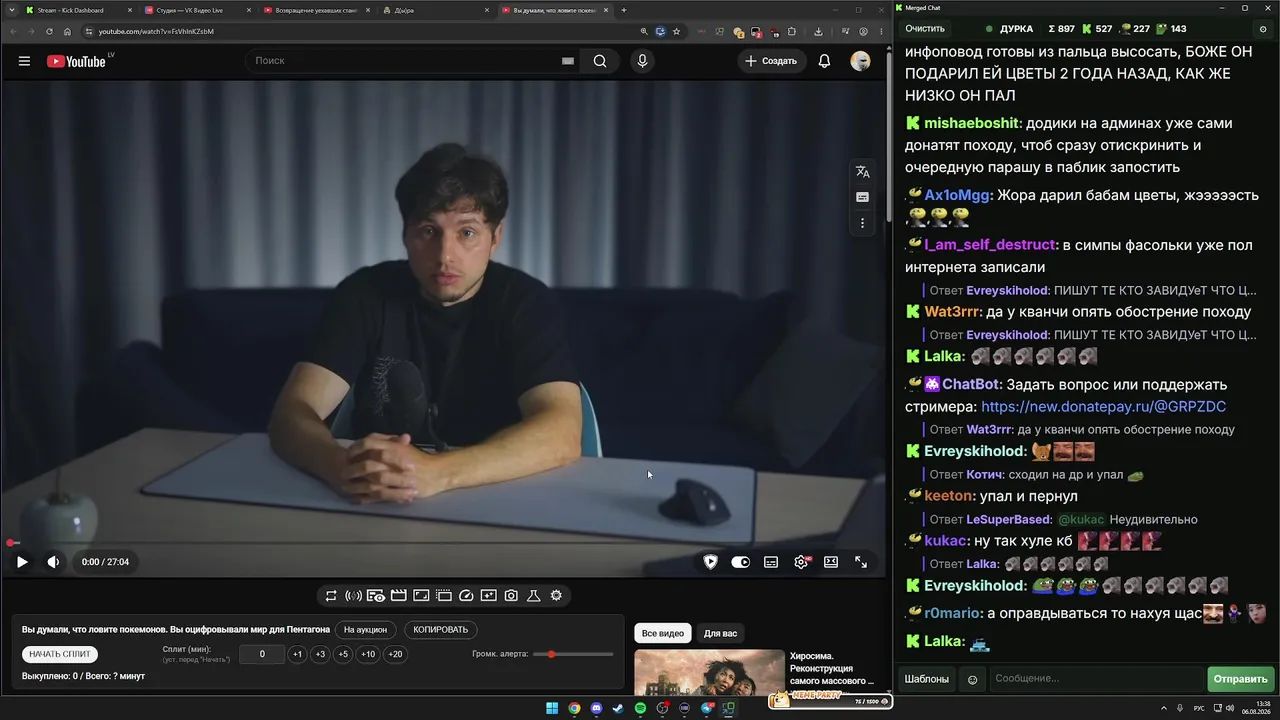Open the Windows Start menu
This screenshot has height=720, width=1280.
[552, 709]
